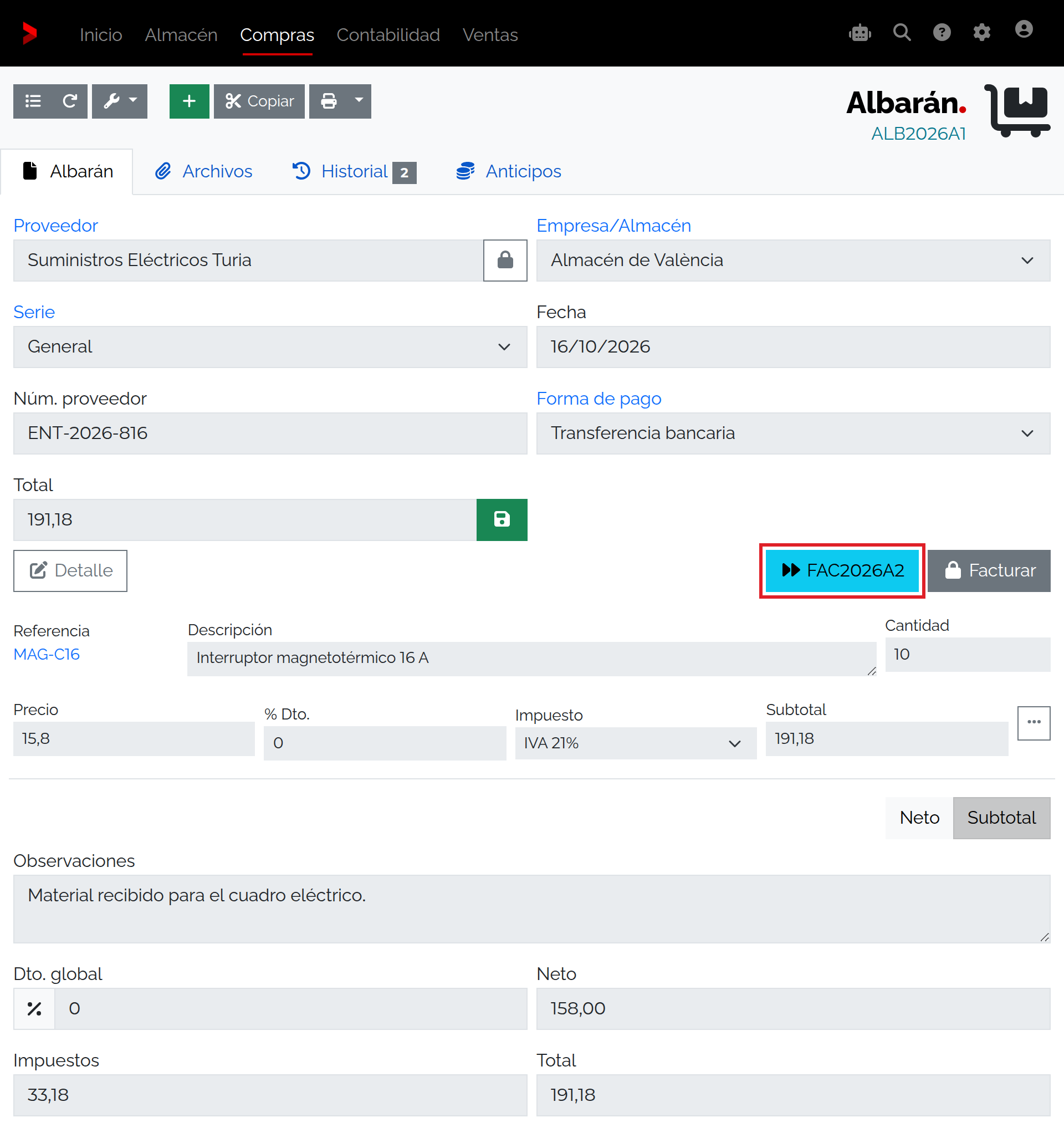Click the Observaciones text area
The image size is (1064, 1143).
tap(531, 909)
